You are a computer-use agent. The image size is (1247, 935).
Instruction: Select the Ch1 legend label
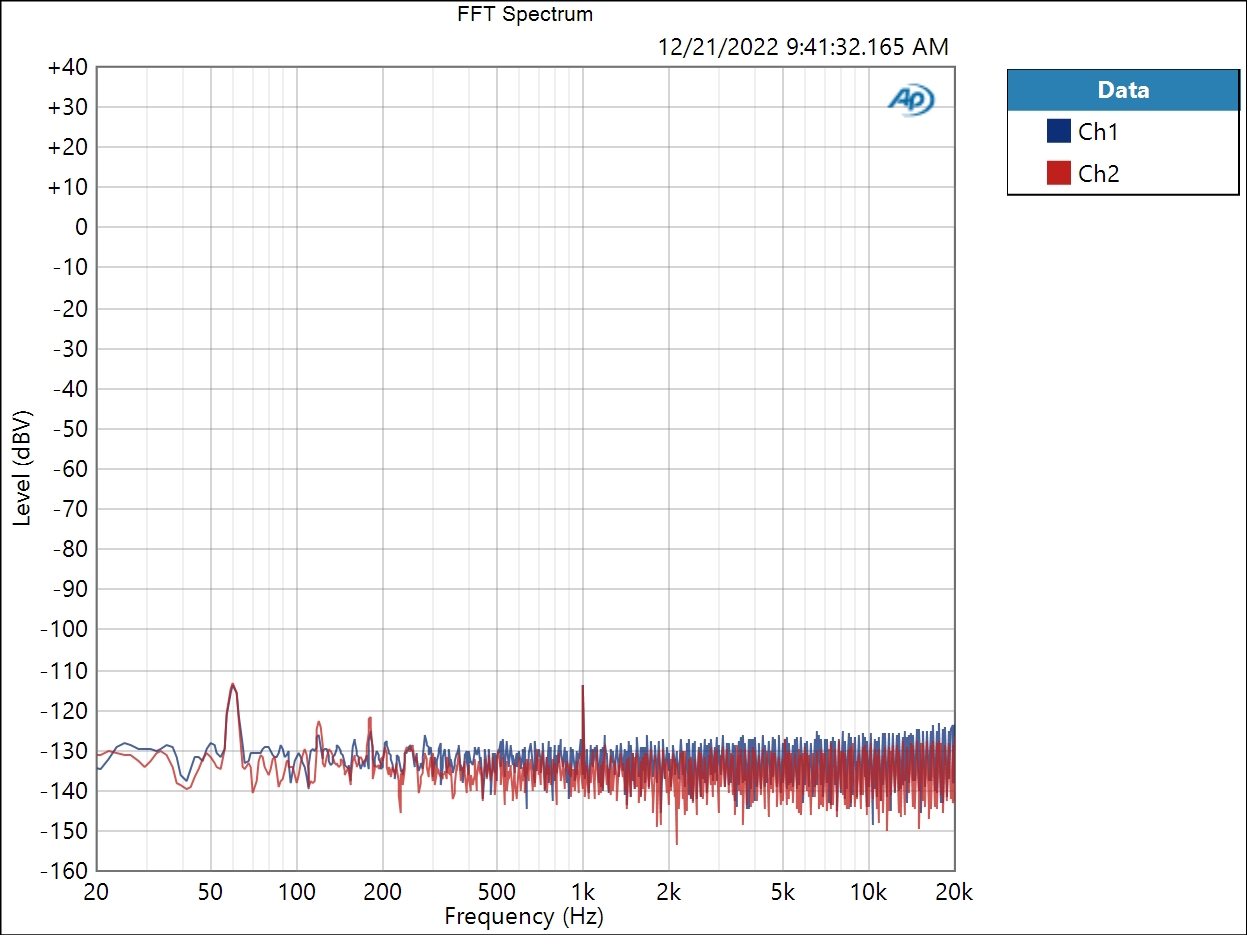pos(1098,131)
